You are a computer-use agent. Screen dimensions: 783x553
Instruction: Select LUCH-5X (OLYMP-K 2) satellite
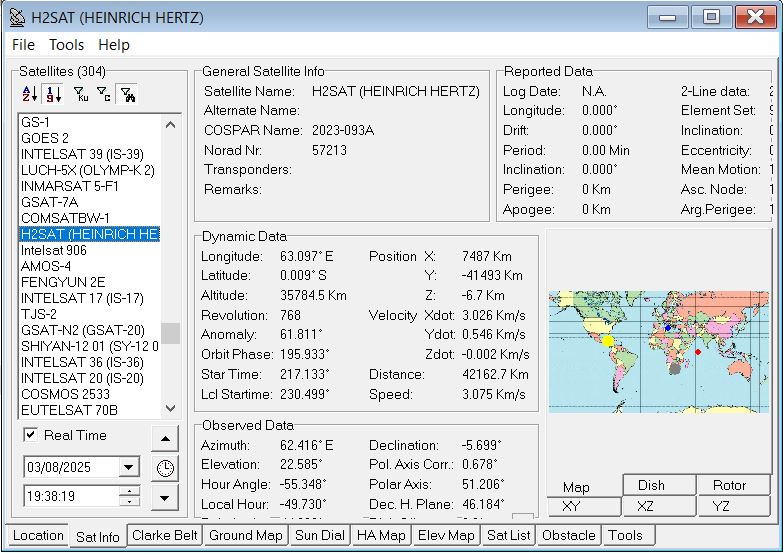point(90,170)
